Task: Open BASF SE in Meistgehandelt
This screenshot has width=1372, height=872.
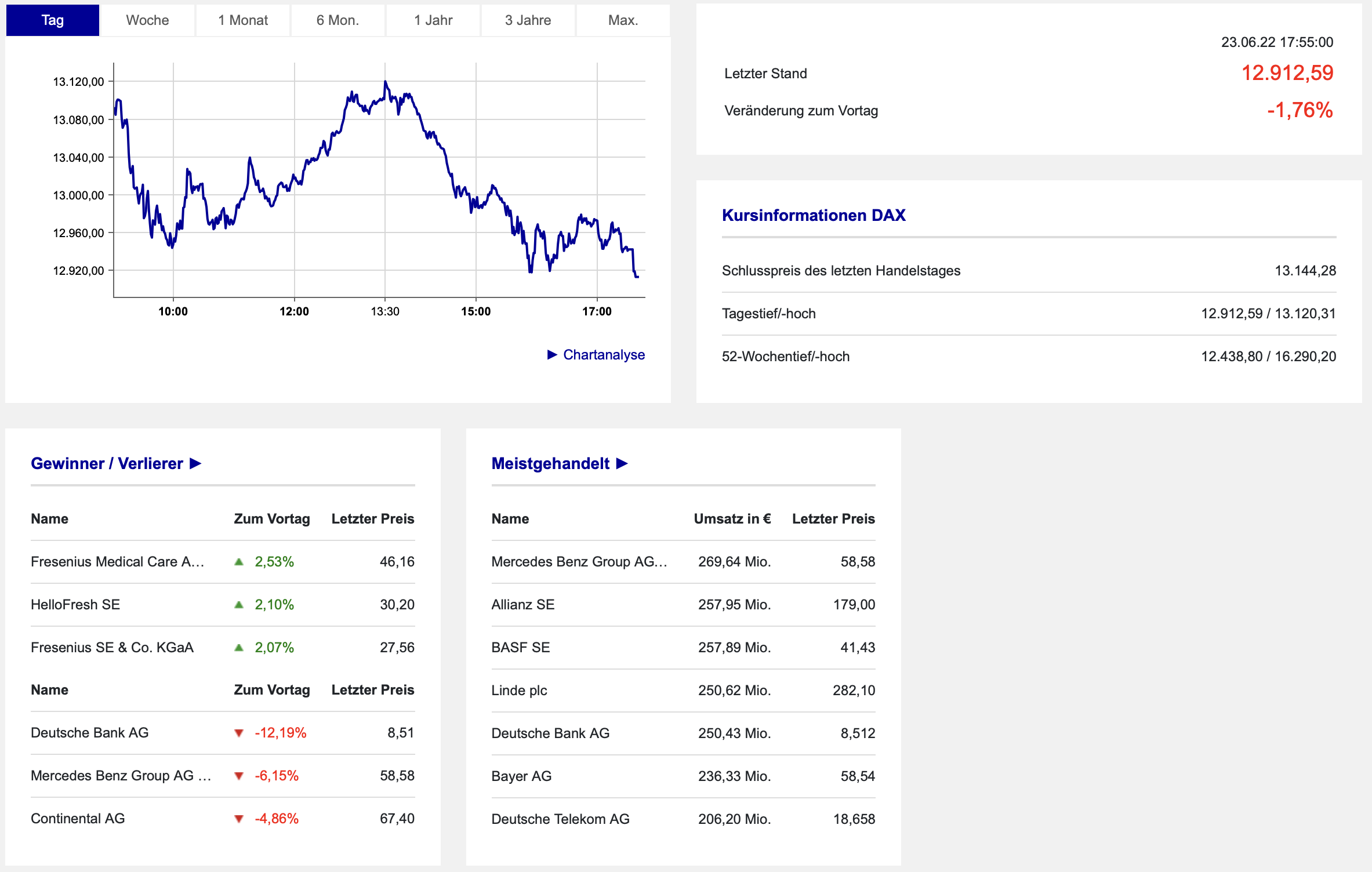Action: [521, 648]
